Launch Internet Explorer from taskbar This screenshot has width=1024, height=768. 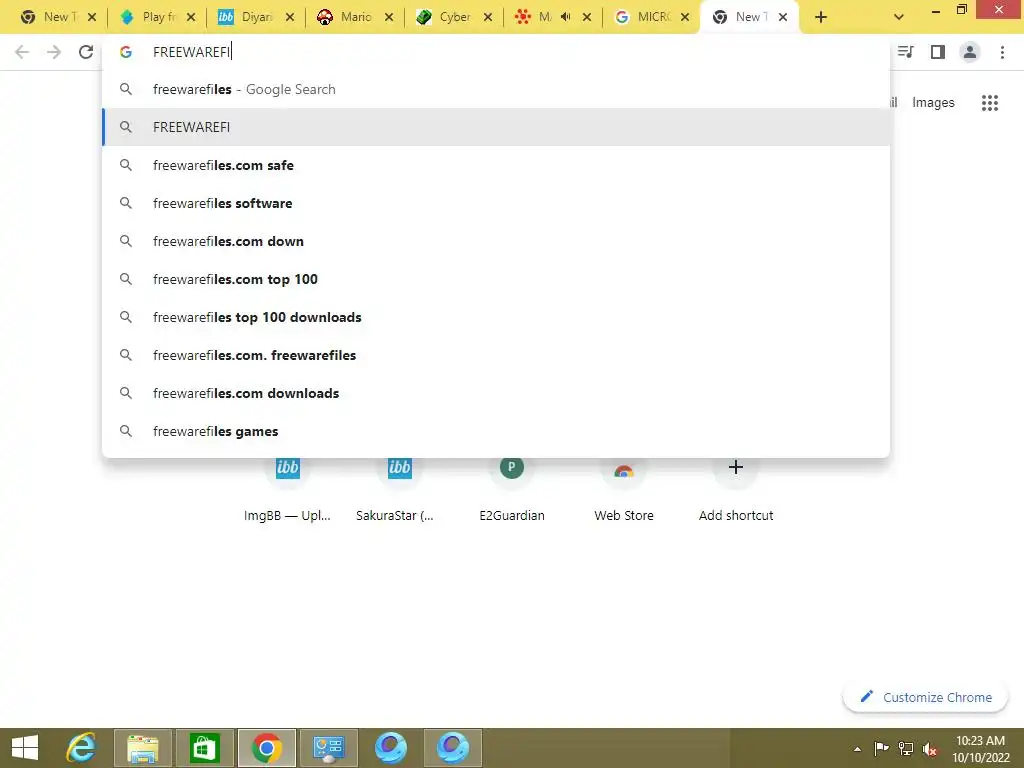pyautogui.click(x=82, y=748)
